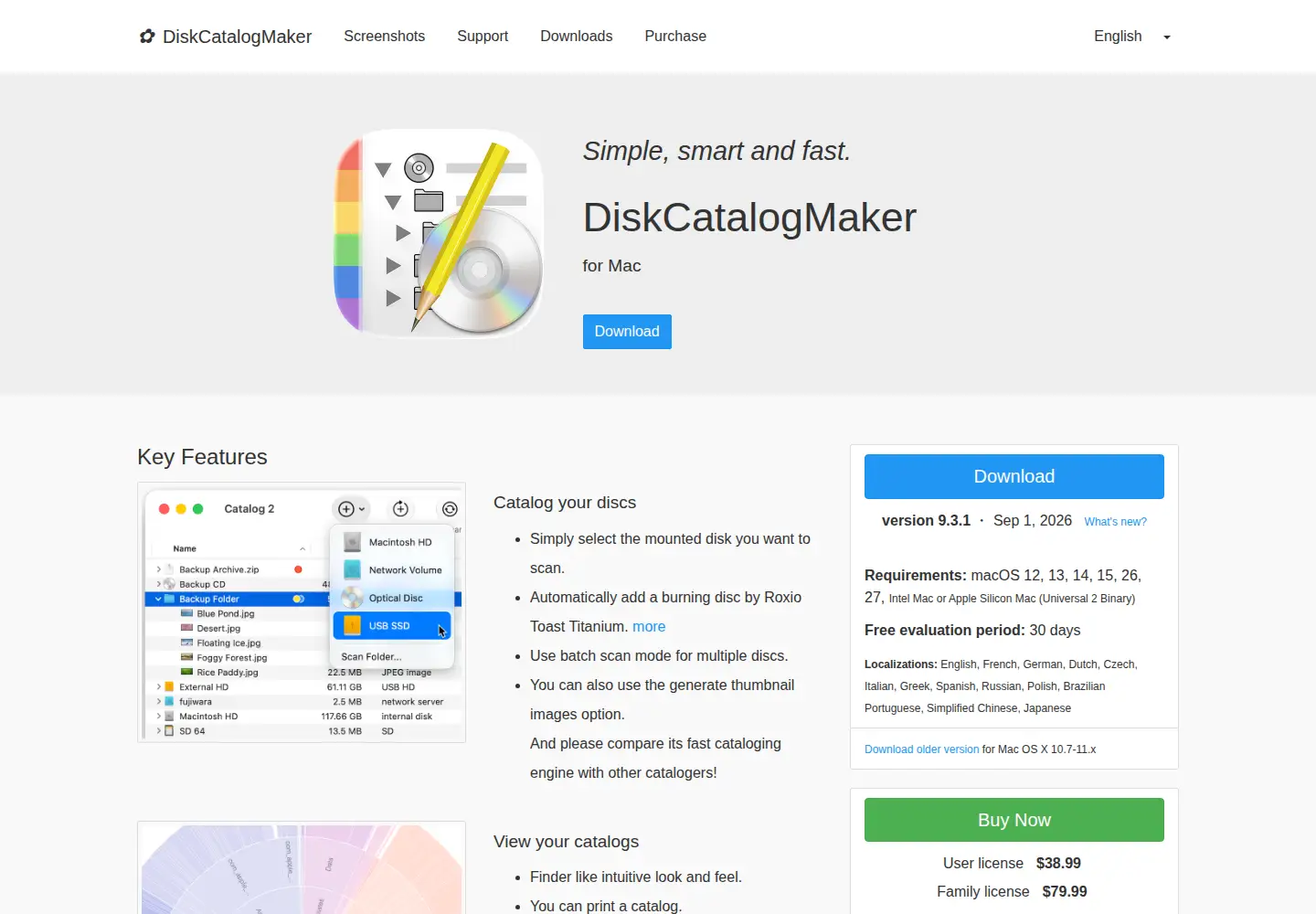Click the yellow tag dots on Backup Folder
Viewport: 1316px width, 914px height.
(298, 600)
